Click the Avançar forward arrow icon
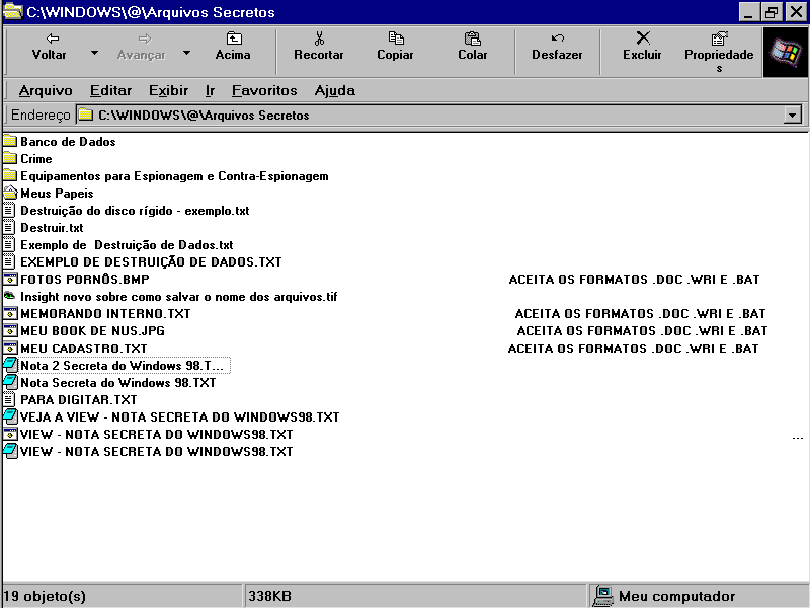Image resolution: width=810 pixels, height=608 pixels. [x=145, y=38]
